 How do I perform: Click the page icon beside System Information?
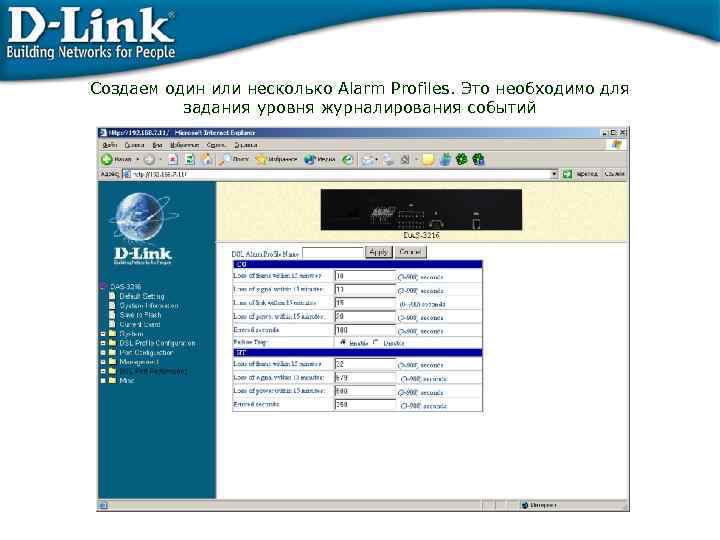click(112, 305)
